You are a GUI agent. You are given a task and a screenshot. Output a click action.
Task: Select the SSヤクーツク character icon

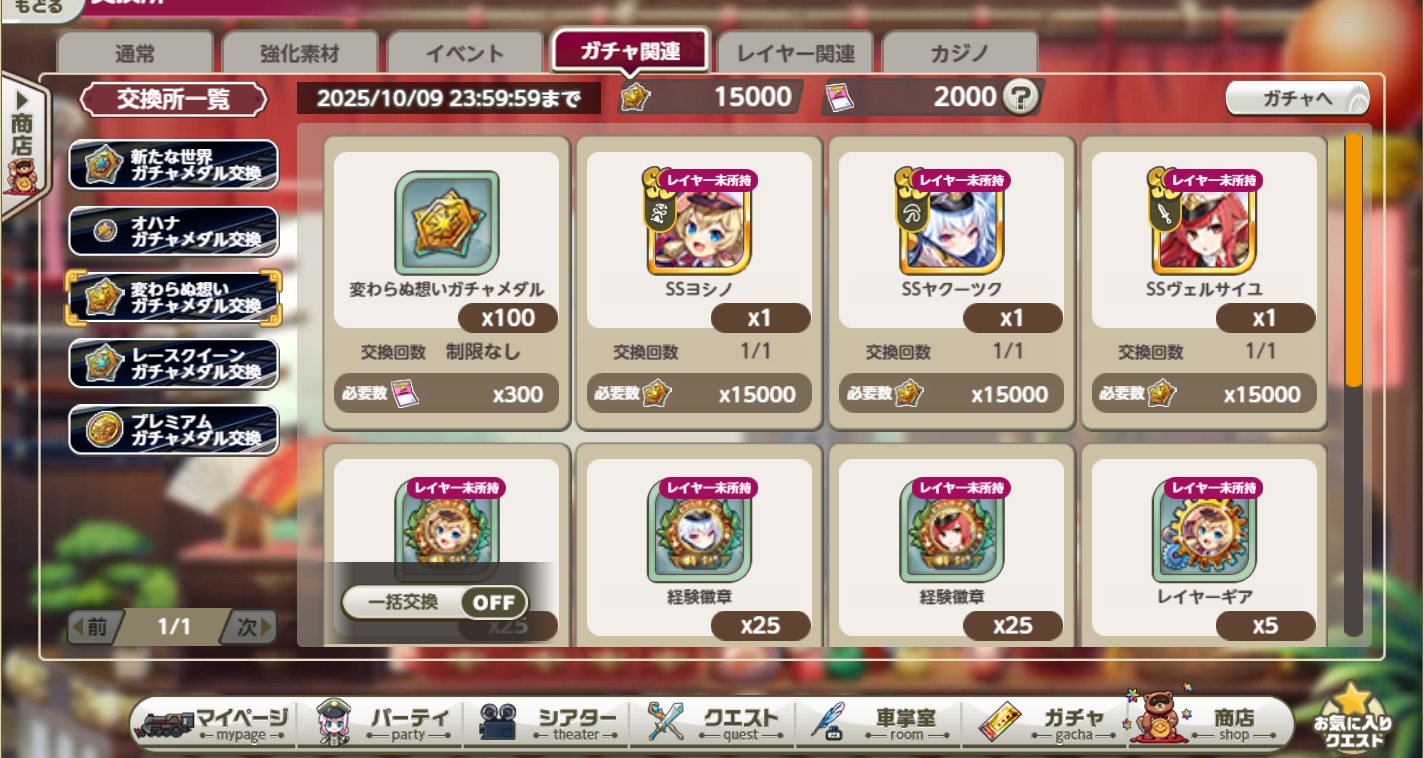[952, 225]
